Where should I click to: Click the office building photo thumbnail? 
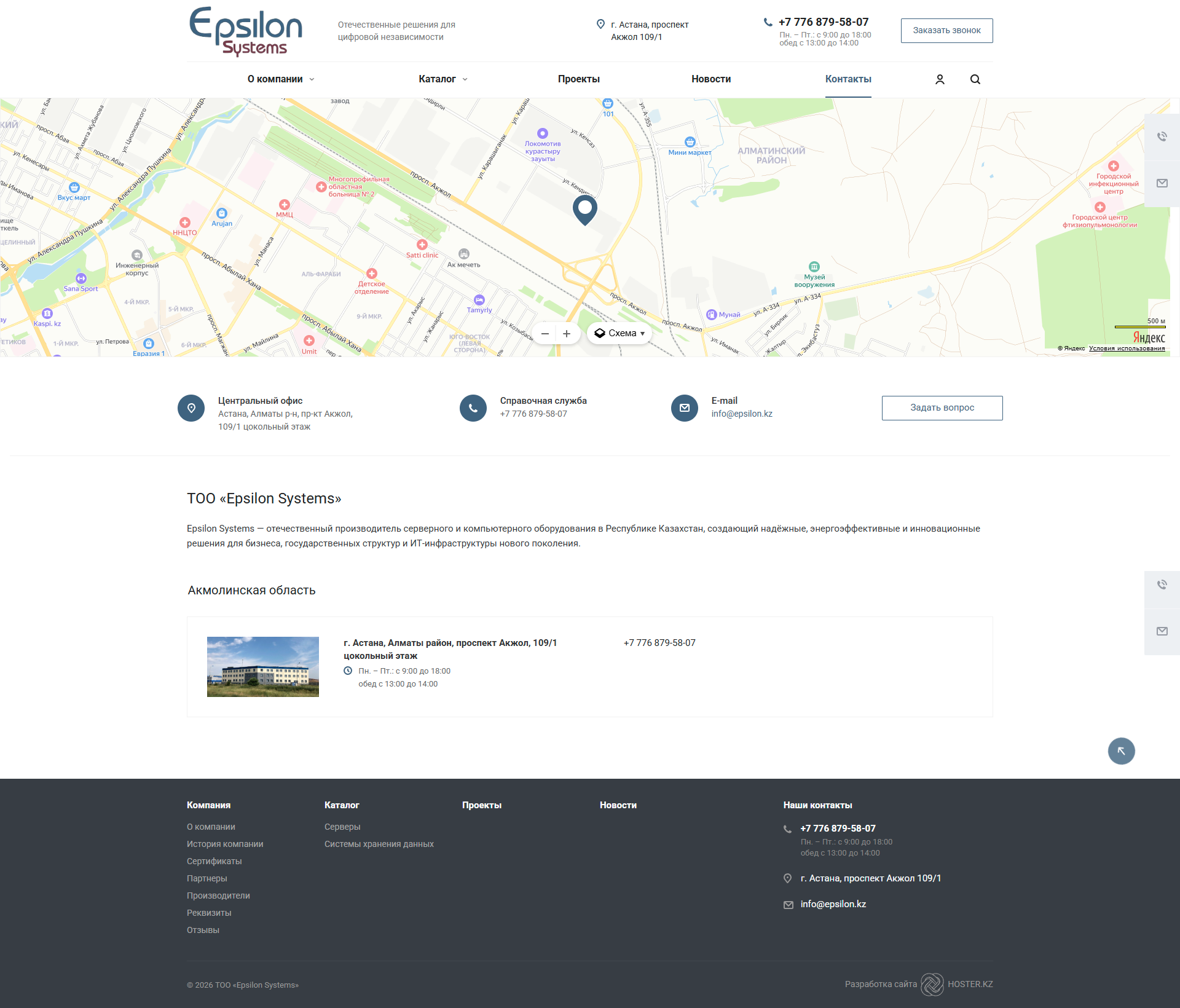pos(263,667)
